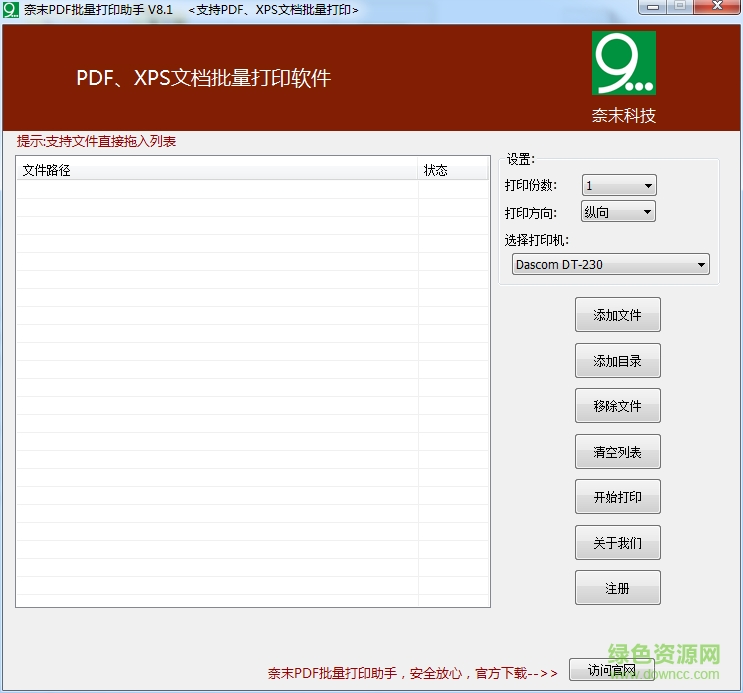Screen dimensions: 743x693
Task: Click the app icon in title bar
Action: (x=10, y=10)
